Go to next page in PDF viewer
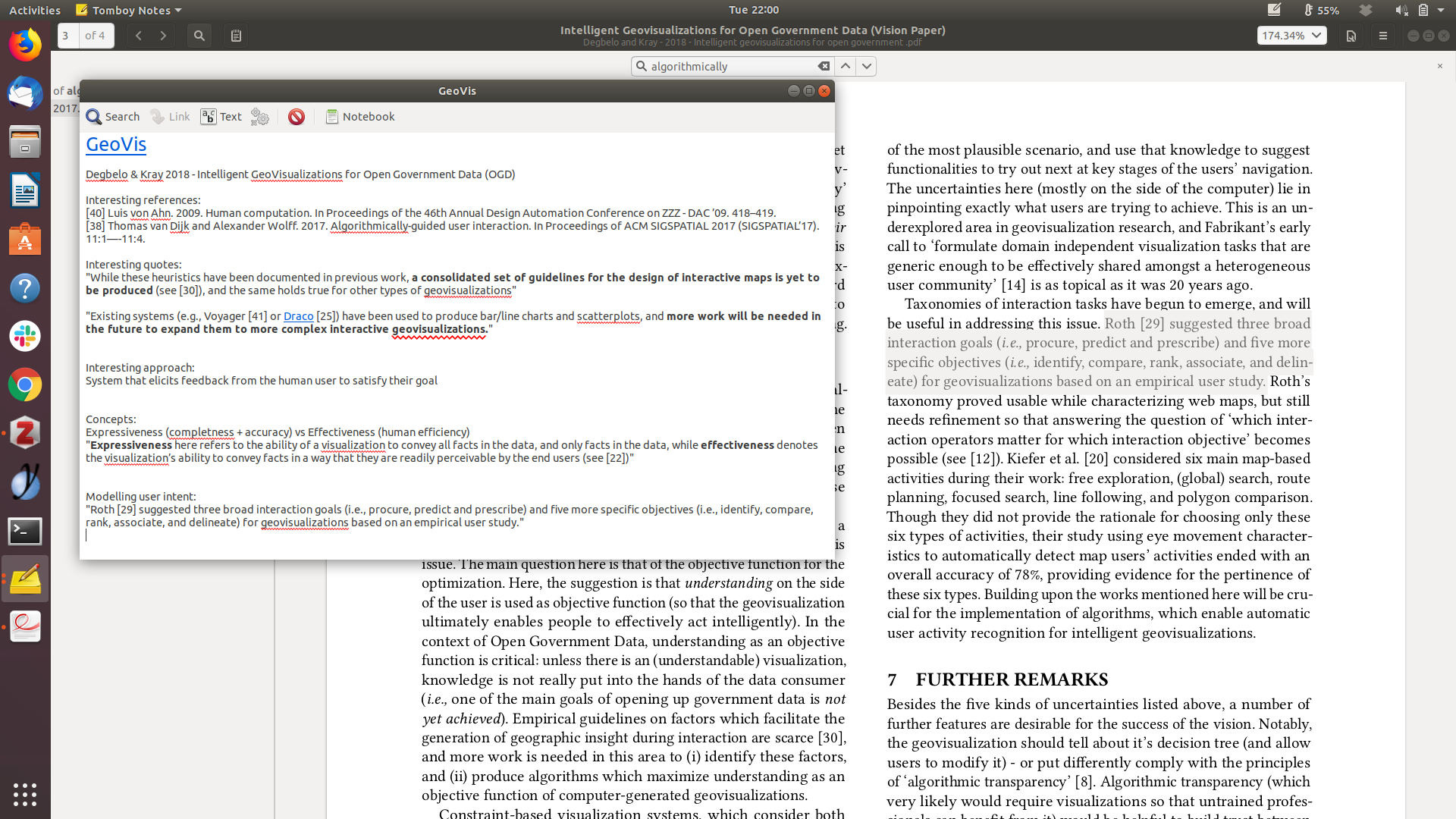 pos(163,36)
